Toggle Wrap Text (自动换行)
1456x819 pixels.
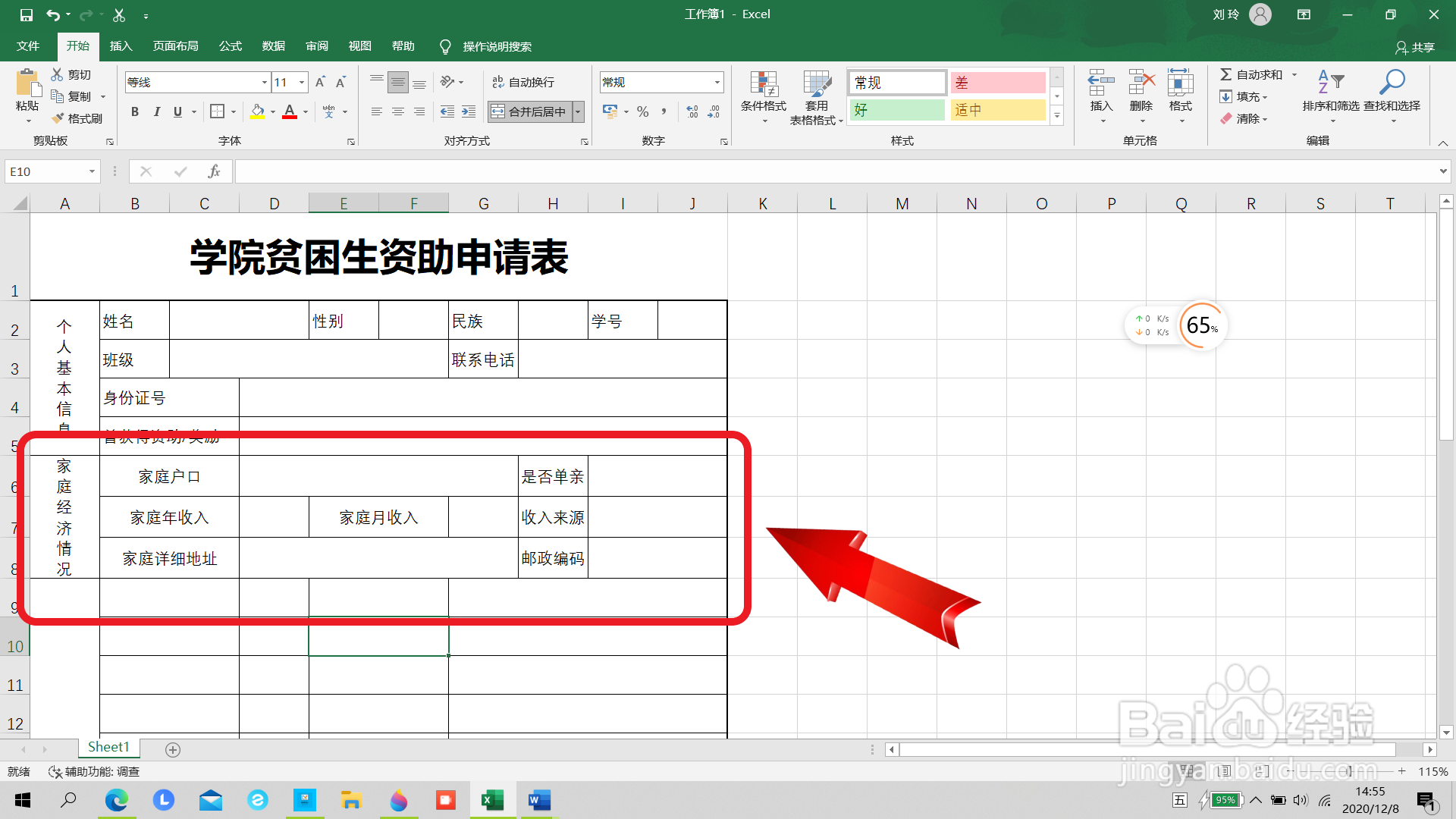click(x=523, y=82)
